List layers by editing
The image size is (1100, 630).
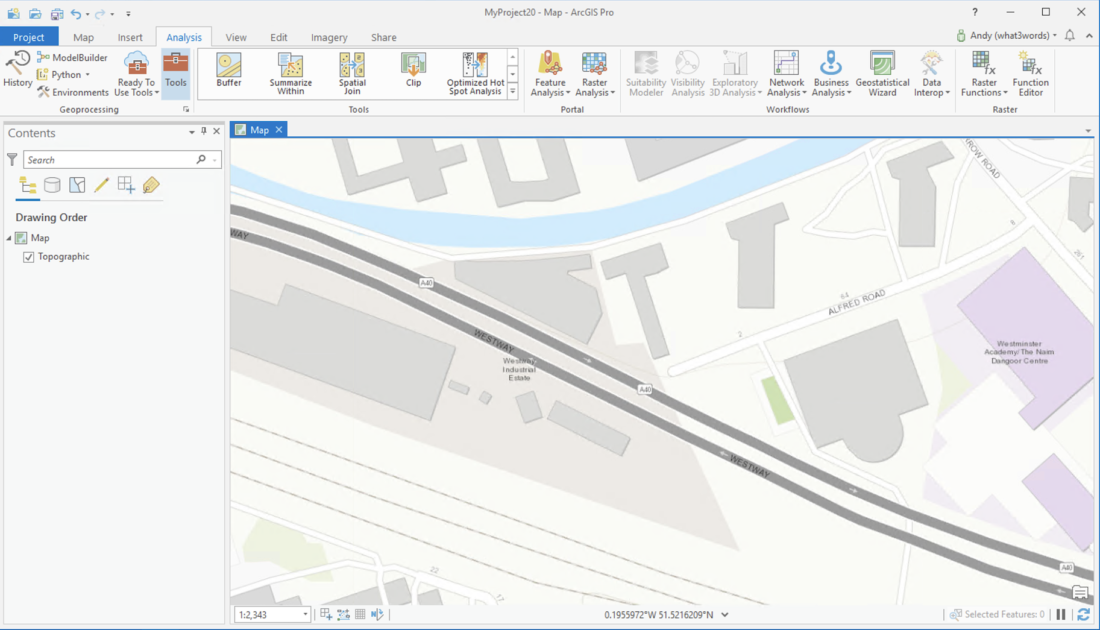102,185
